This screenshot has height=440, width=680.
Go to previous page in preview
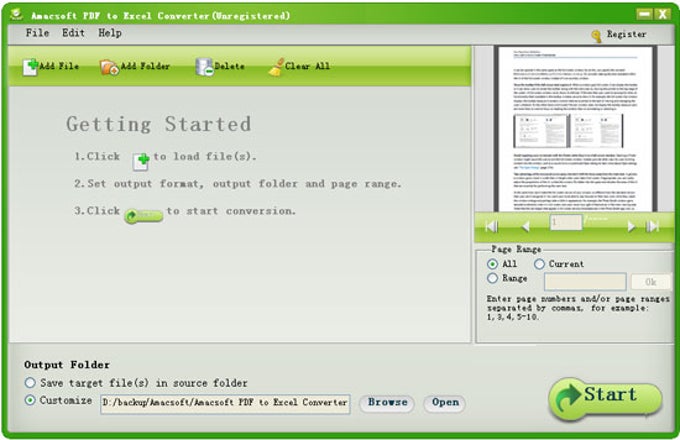point(526,226)
